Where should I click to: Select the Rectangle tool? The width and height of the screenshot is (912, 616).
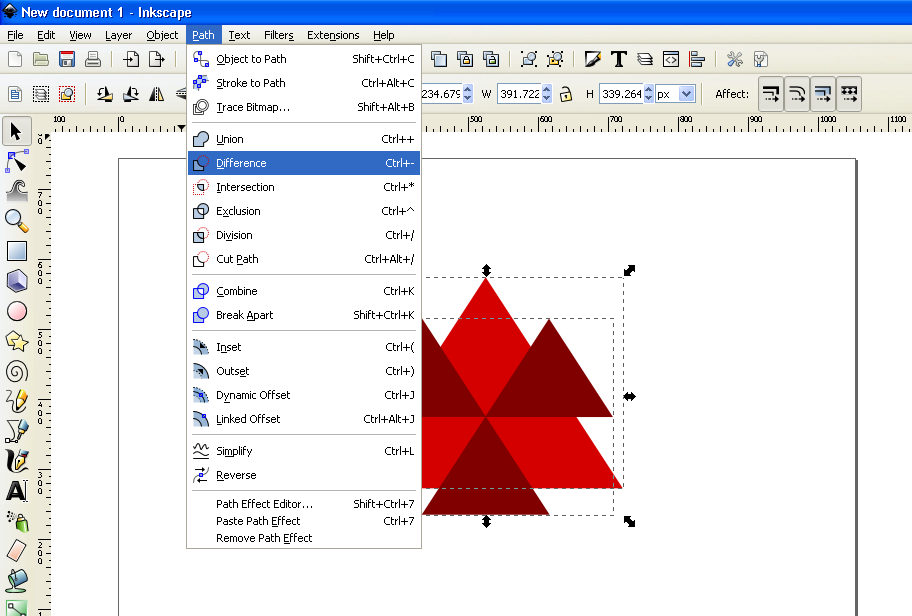pos(16,251)
